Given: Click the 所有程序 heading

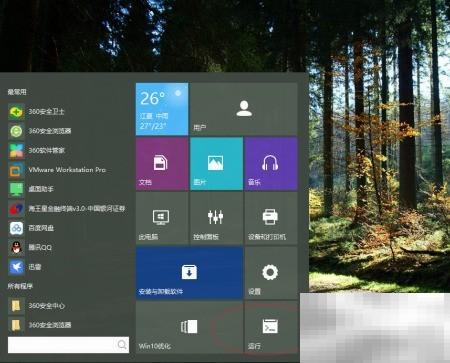Looking at the screenshot, I should click(x=20, y=286).
